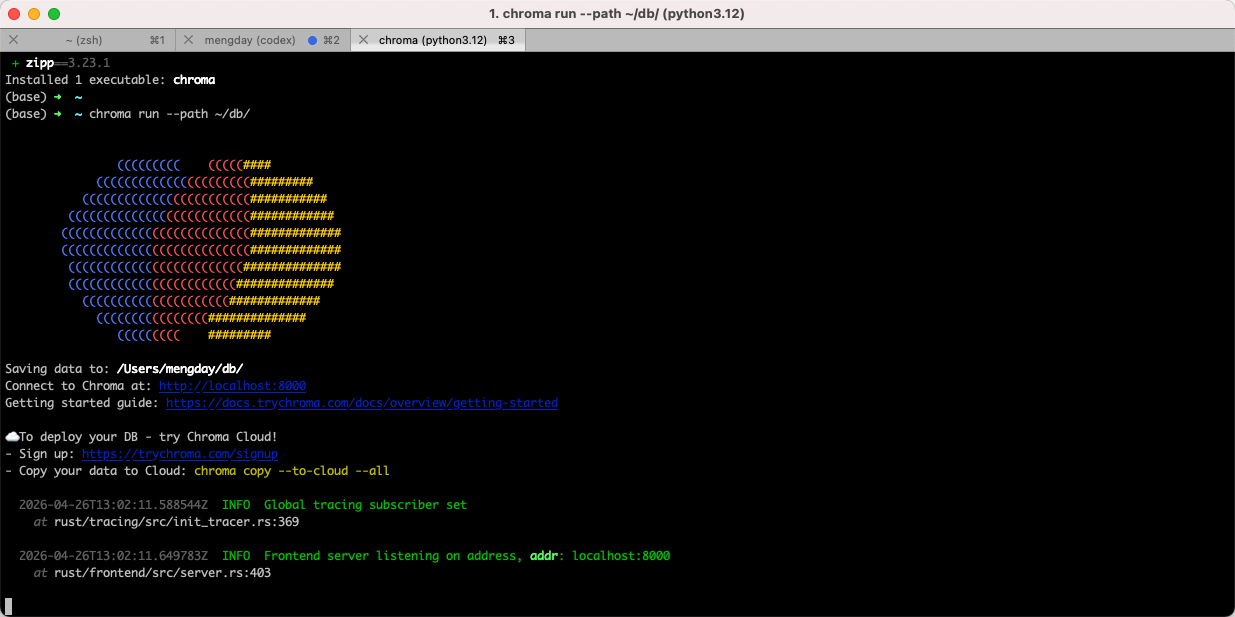The image size is (1235, 617).
Task: Open the http://localhost:8000 link
Action: (x=232, y=386)
